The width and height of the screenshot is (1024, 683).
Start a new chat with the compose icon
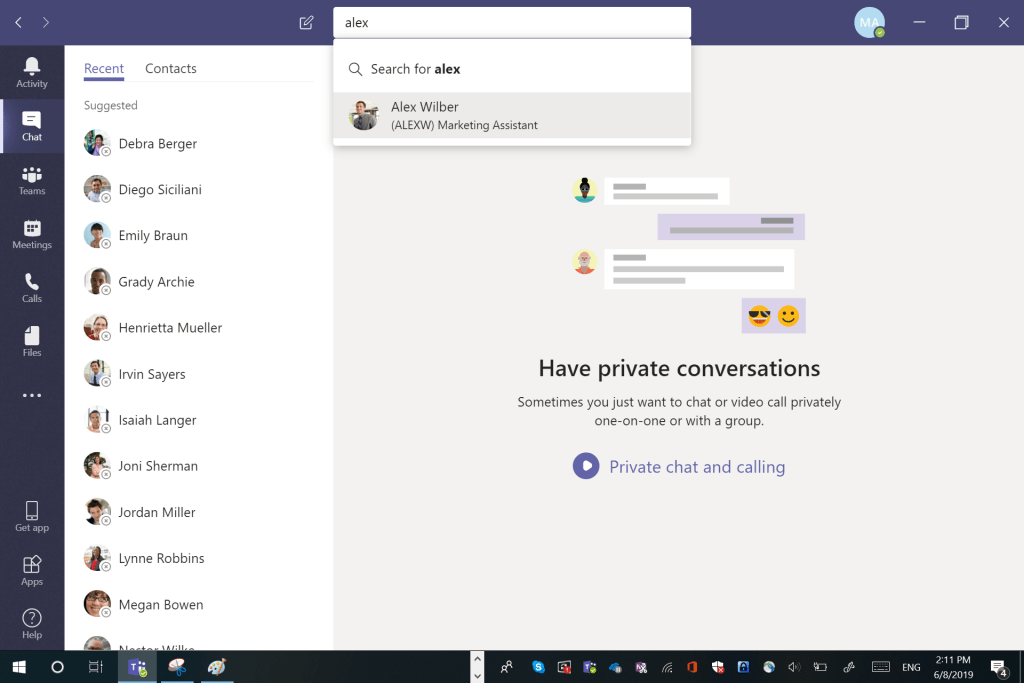[x=306, y=21]
